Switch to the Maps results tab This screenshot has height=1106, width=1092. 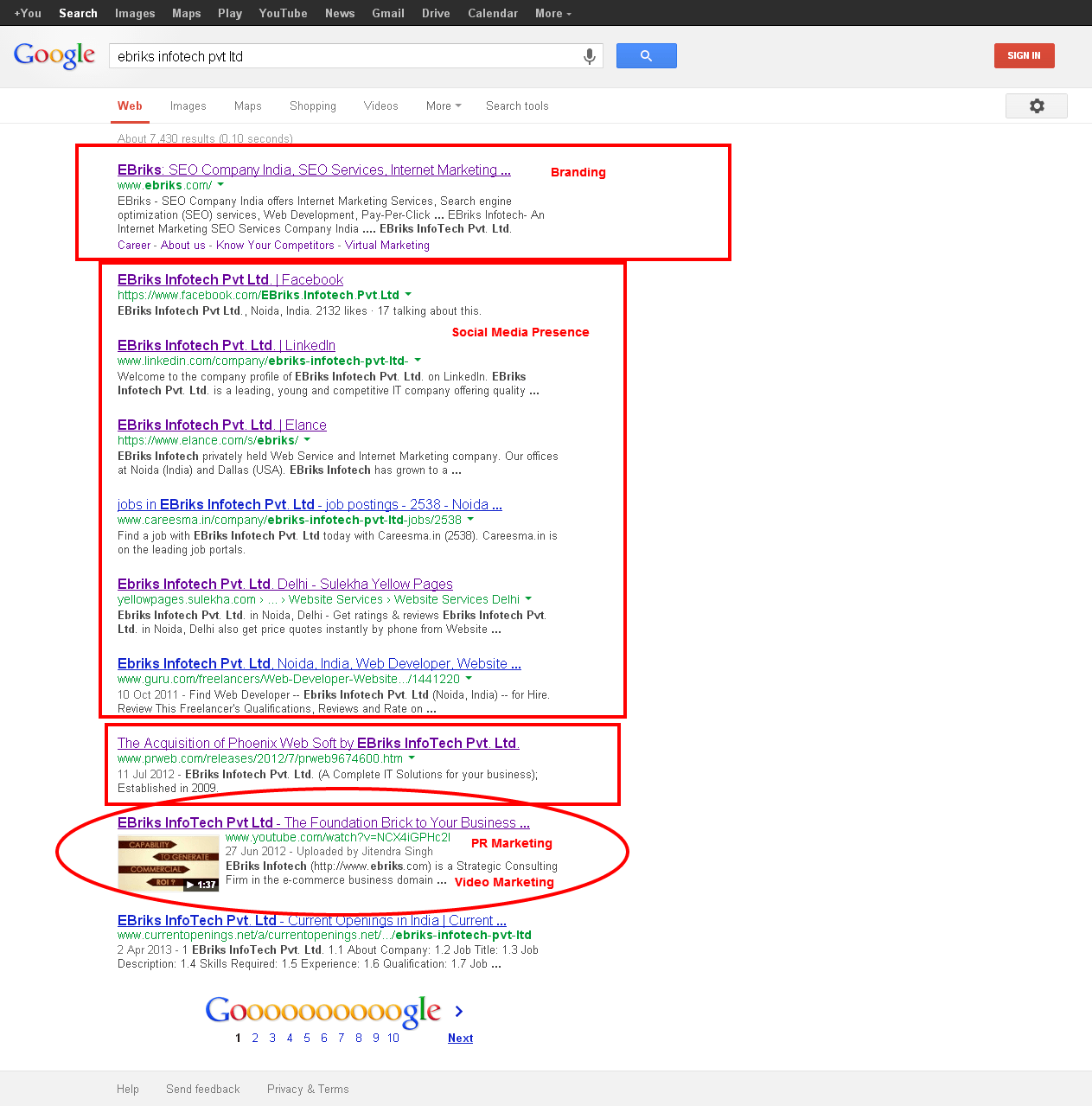(x=248, y=105)
